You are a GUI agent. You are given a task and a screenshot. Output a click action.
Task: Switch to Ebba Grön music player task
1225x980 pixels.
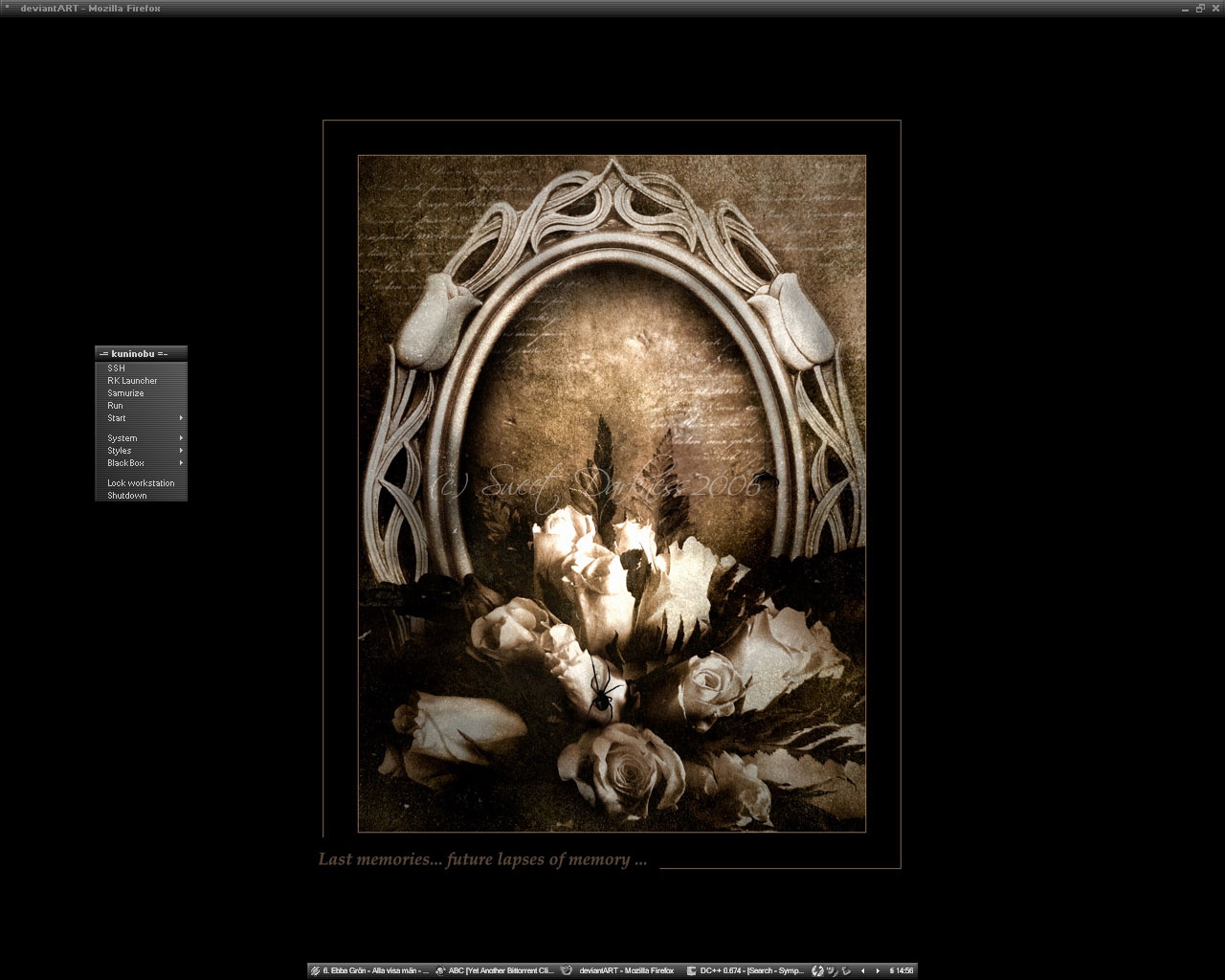369,970
